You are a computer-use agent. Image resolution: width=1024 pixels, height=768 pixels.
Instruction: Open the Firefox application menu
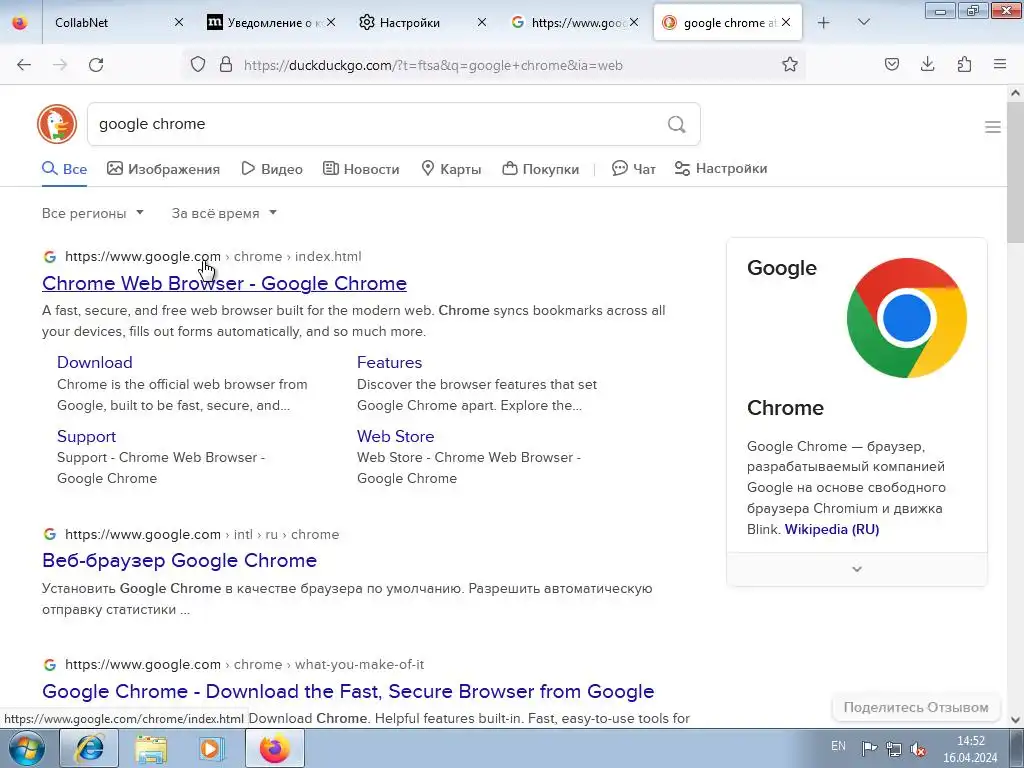pyautogui.click(x=1000, y=64)
